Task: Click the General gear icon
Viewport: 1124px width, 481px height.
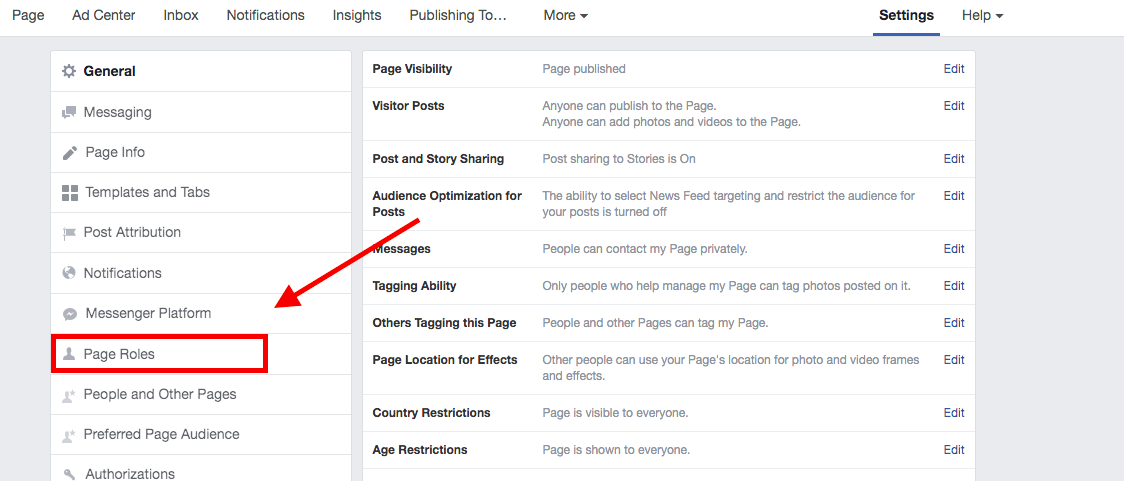Action: (x=69, y=71)
